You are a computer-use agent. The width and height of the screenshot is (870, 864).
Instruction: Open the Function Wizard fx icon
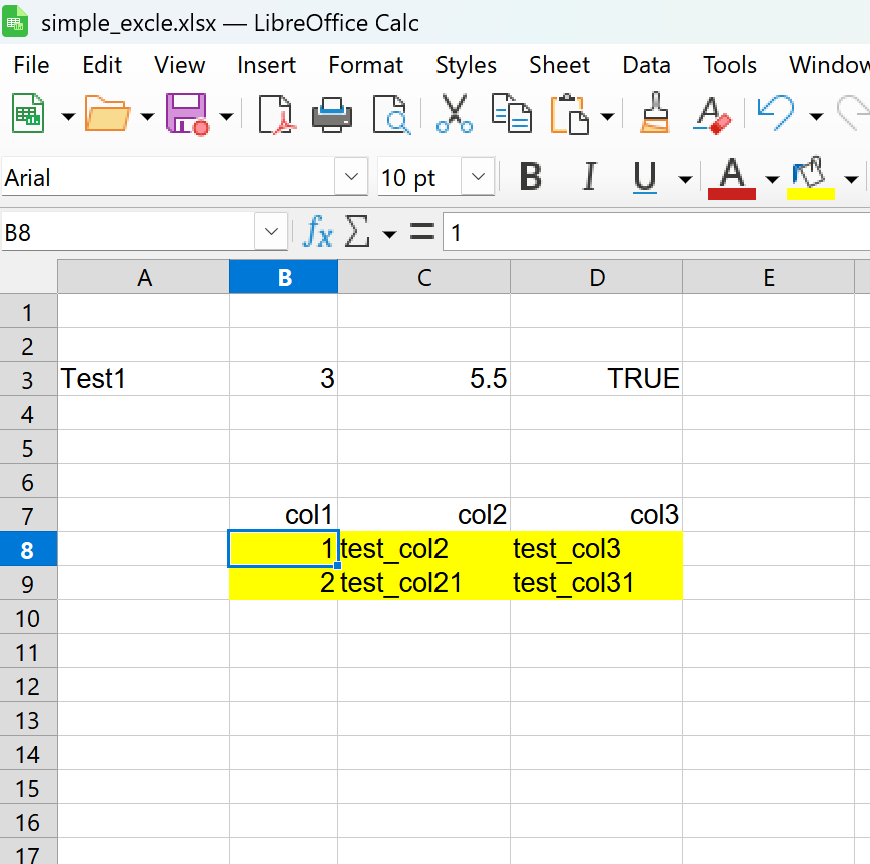click(x=317, y=231)
